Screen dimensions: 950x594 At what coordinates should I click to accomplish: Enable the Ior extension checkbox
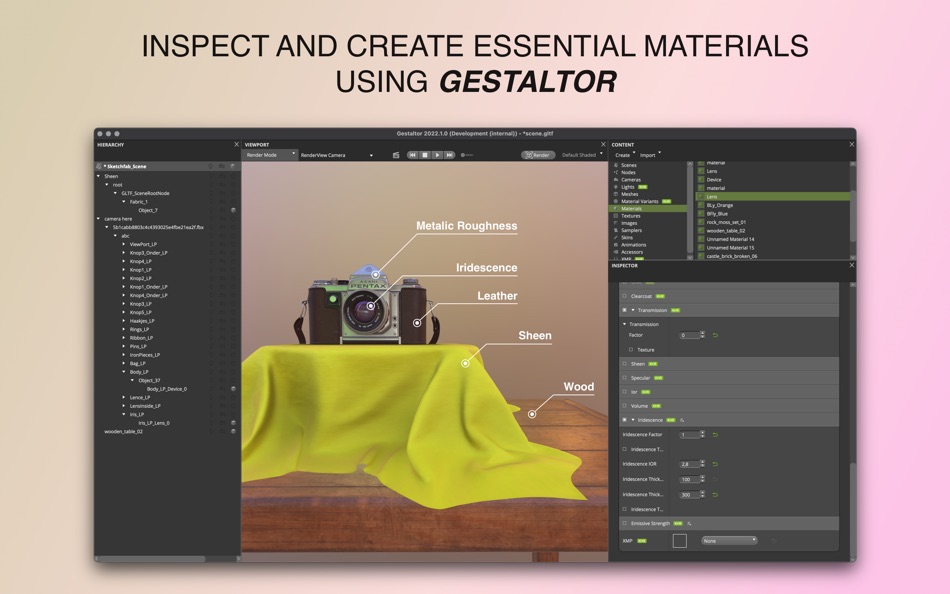pyautogui.click(x=625, y=392)
